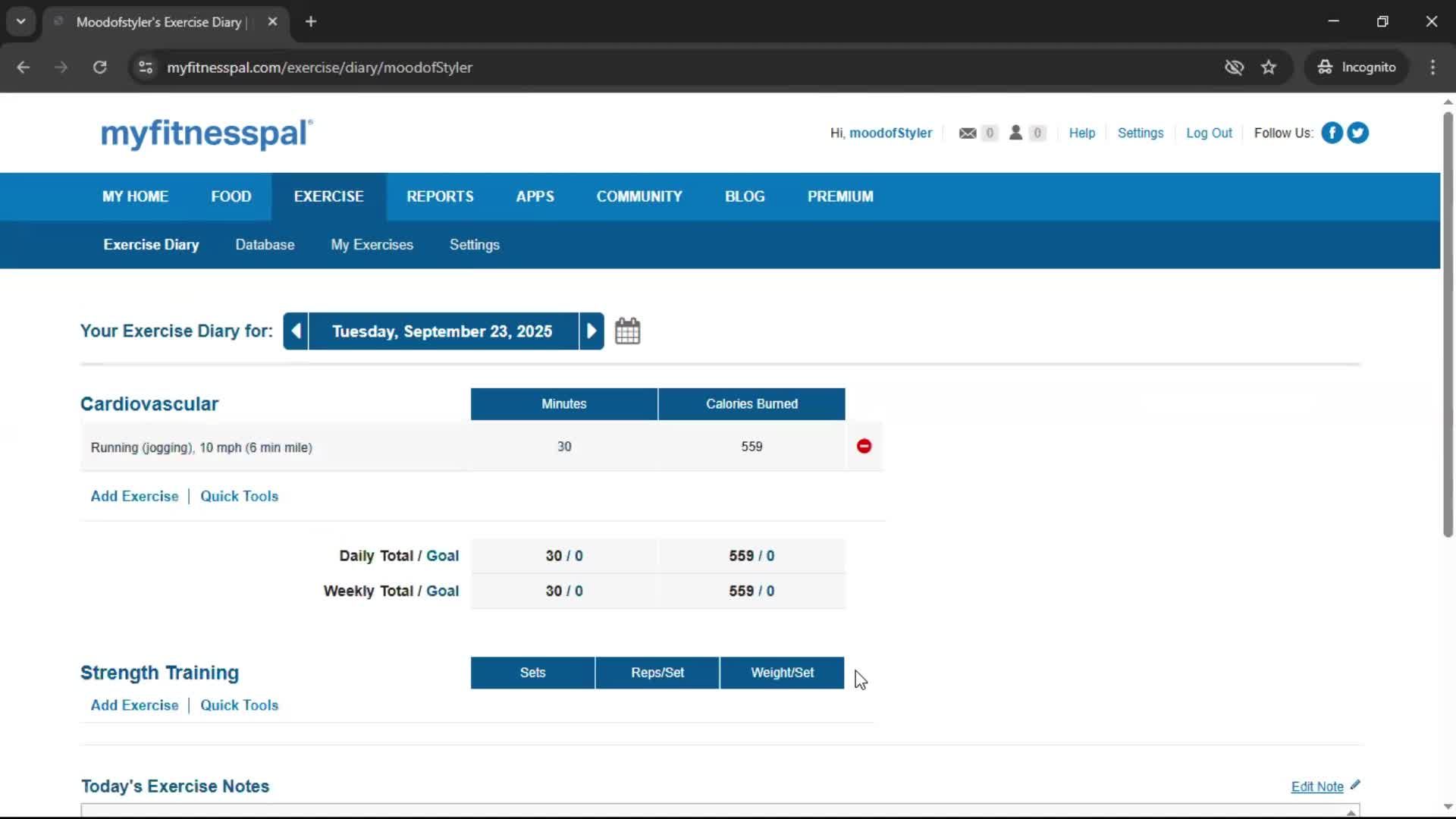
Task: Open the site information icon in address bar
Action: click(x=146, y=67)
